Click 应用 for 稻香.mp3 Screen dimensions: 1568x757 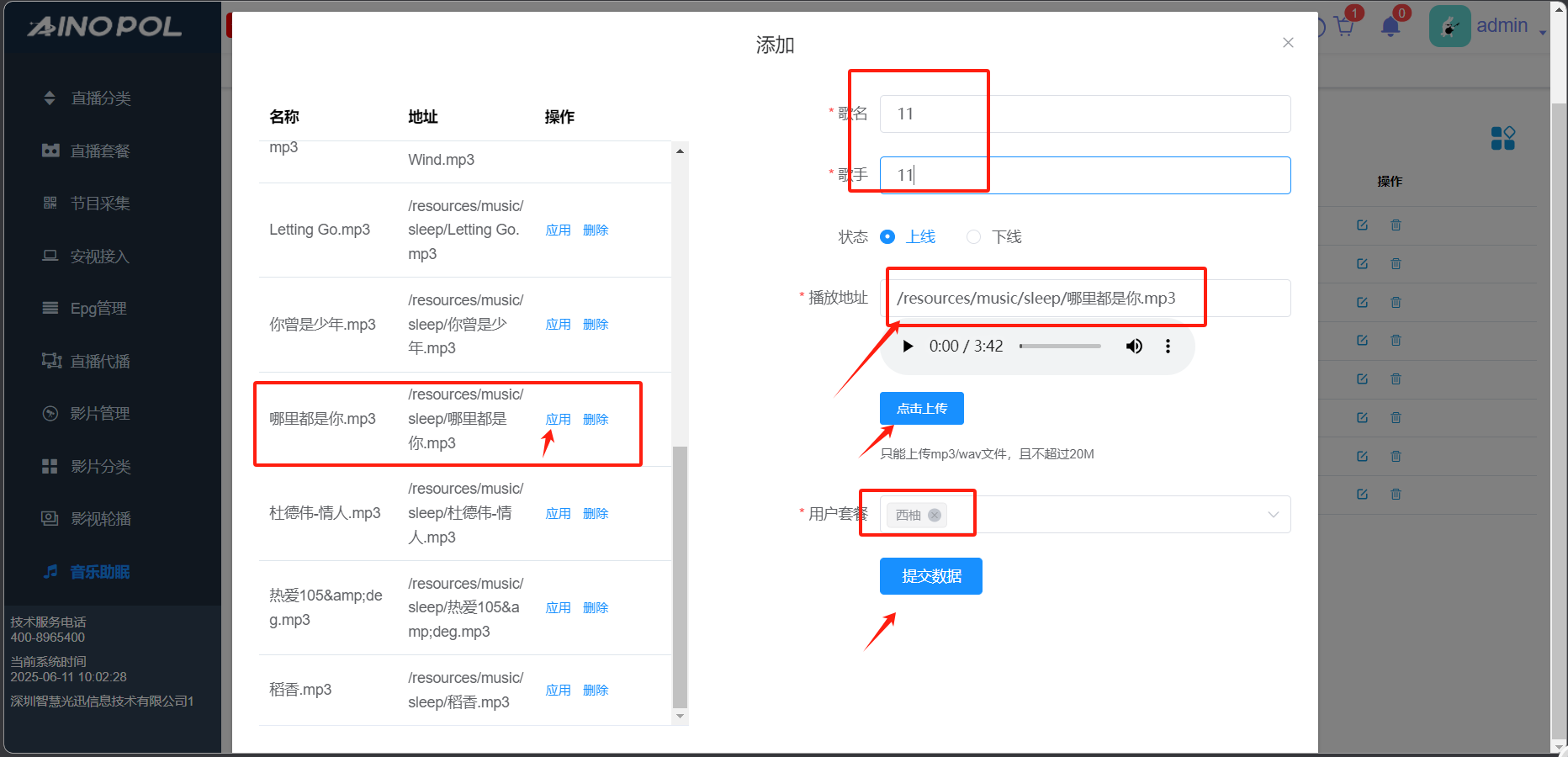pos(558,691)
